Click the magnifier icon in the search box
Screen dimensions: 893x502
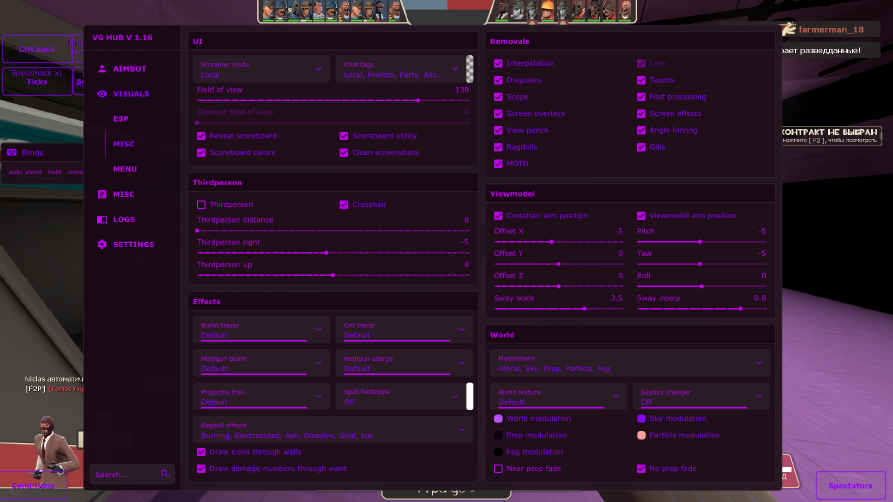pyautogui.click(x=165, y=473)
